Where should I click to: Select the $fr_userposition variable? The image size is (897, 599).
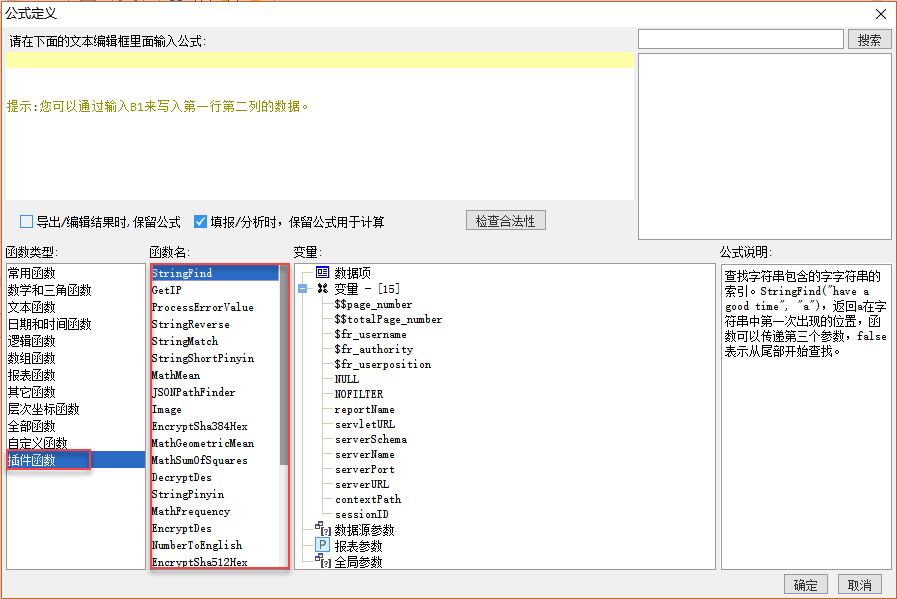pos(383,364)
